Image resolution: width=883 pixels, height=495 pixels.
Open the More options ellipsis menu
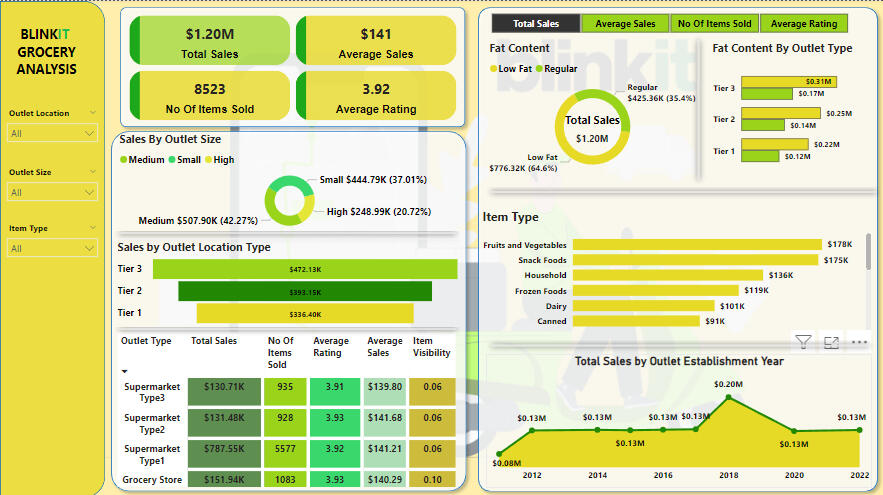click(858, 342)
